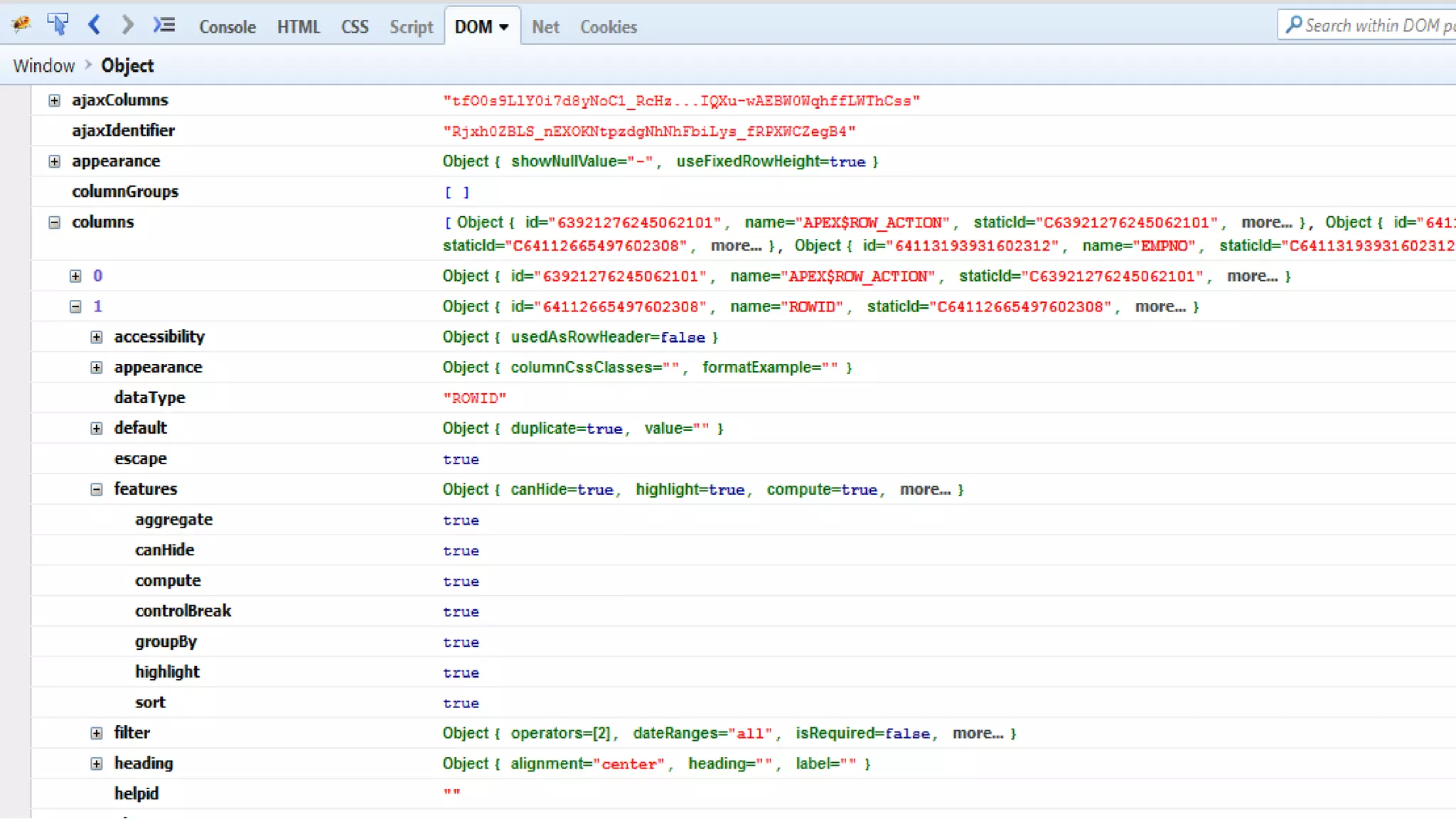Open the DOM tab dropdown arrow

click(x=504, y=27)
